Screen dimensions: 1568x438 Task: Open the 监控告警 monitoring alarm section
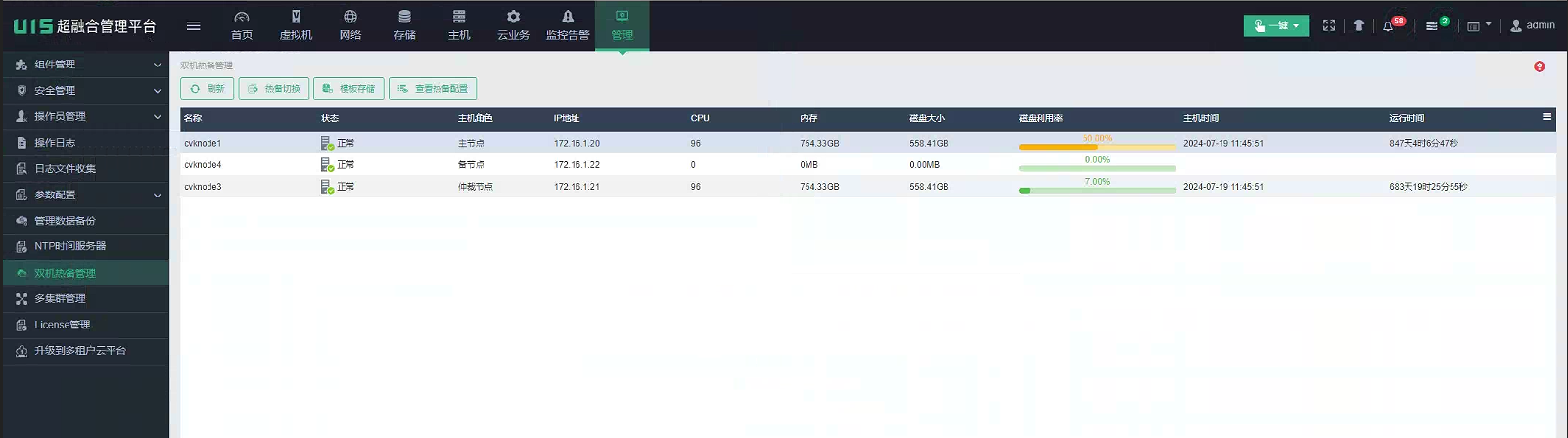[x=568, y=25]
